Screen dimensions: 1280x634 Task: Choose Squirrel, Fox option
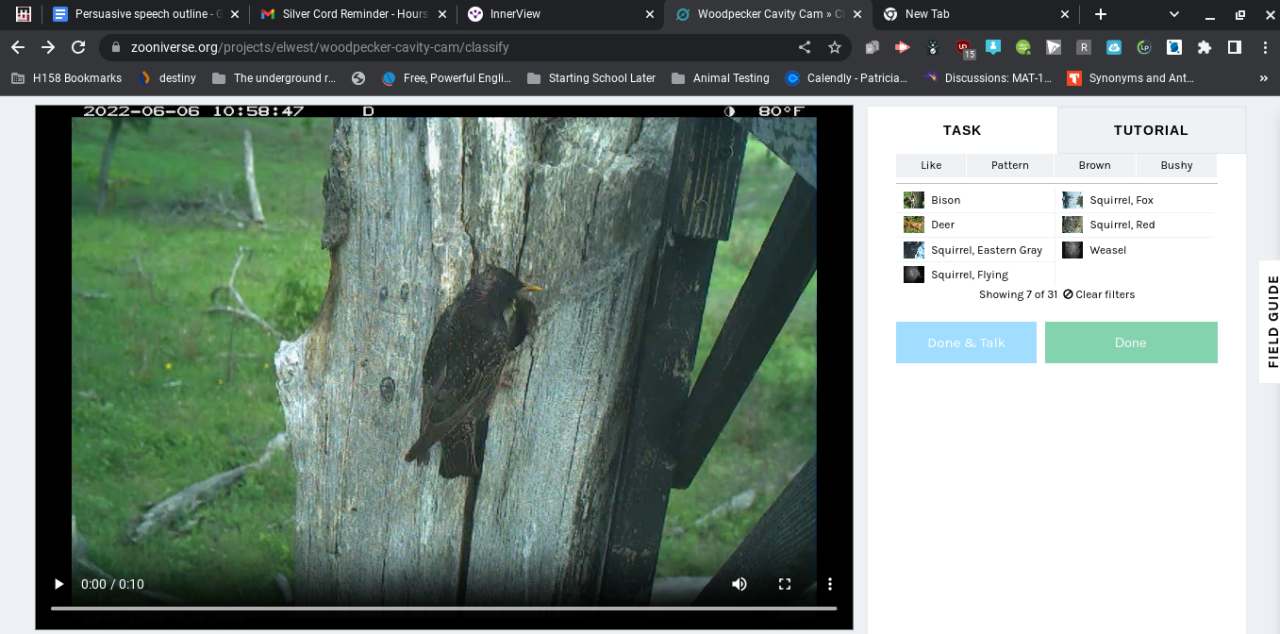(1136, 200)
